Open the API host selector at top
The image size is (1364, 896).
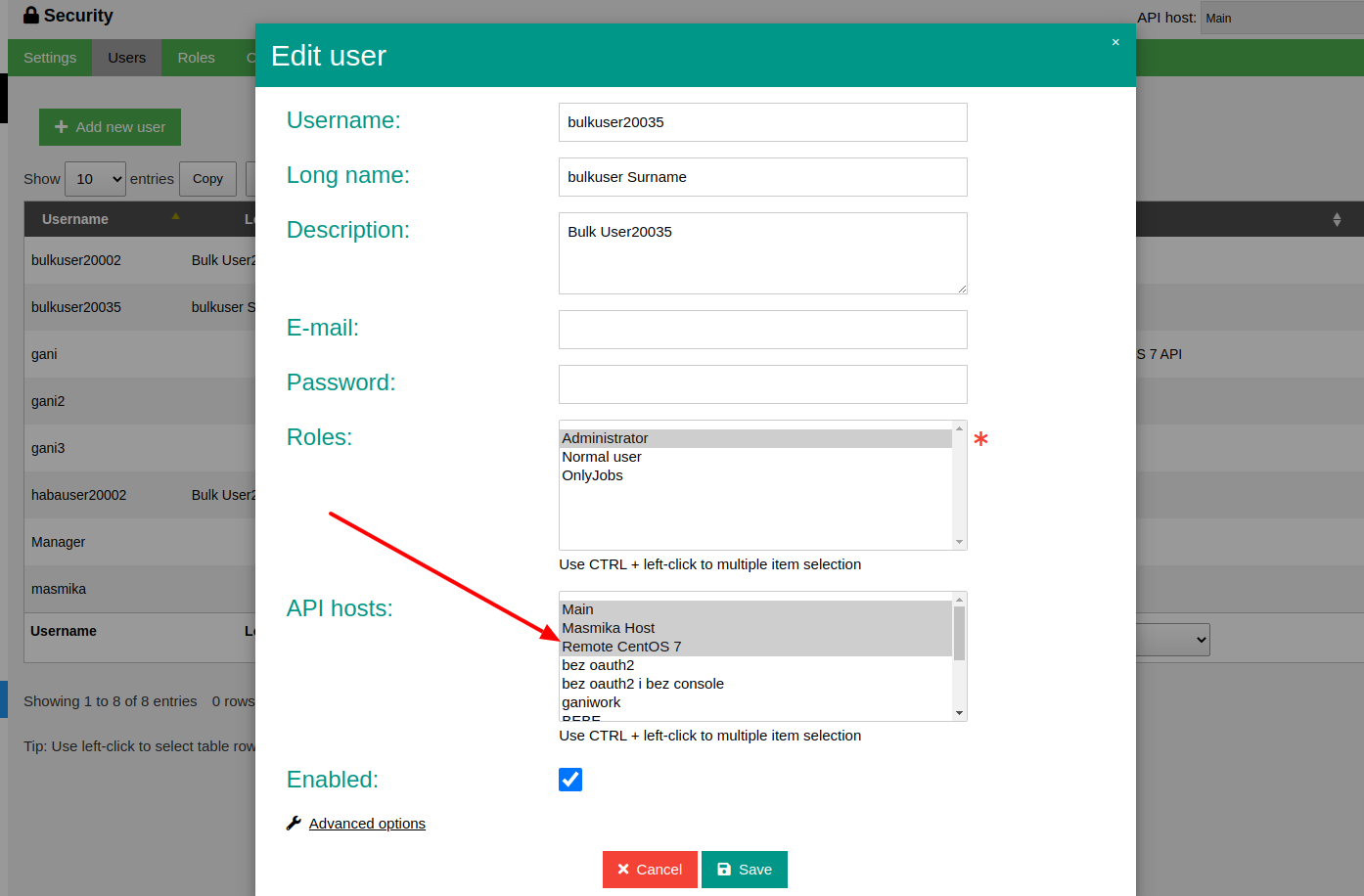point(1282,18)
